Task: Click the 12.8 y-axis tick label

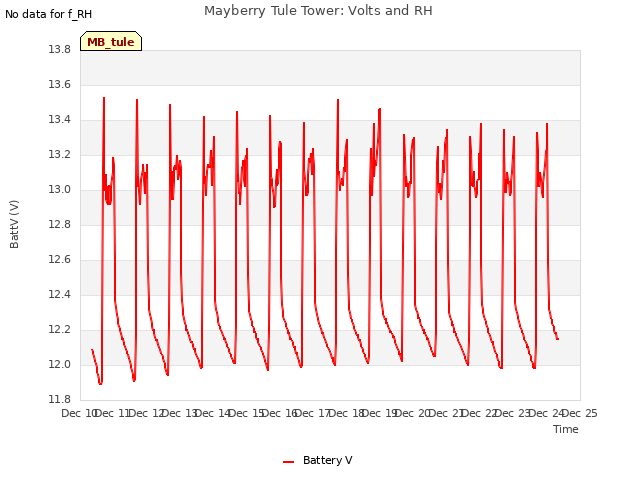Action: click(60, 224)
